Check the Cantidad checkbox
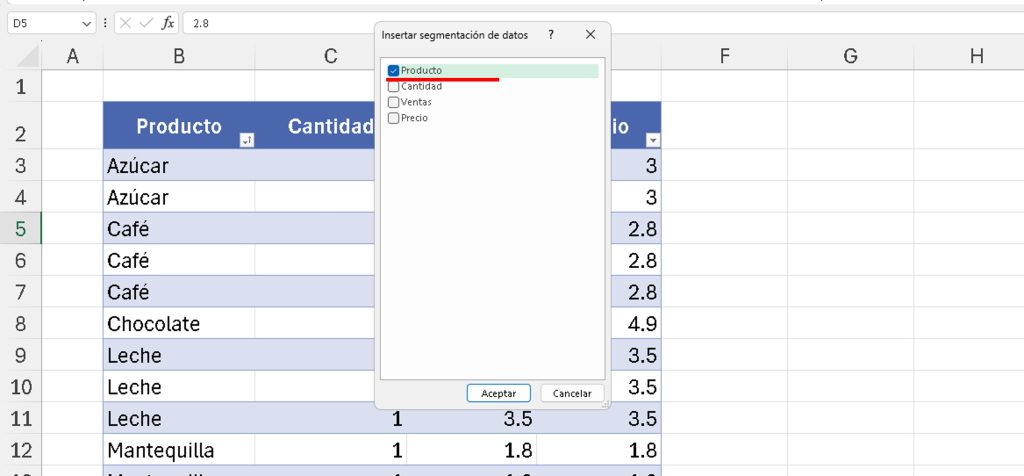Viewport: 1024px width, 476px height. (x=394, y=87)
